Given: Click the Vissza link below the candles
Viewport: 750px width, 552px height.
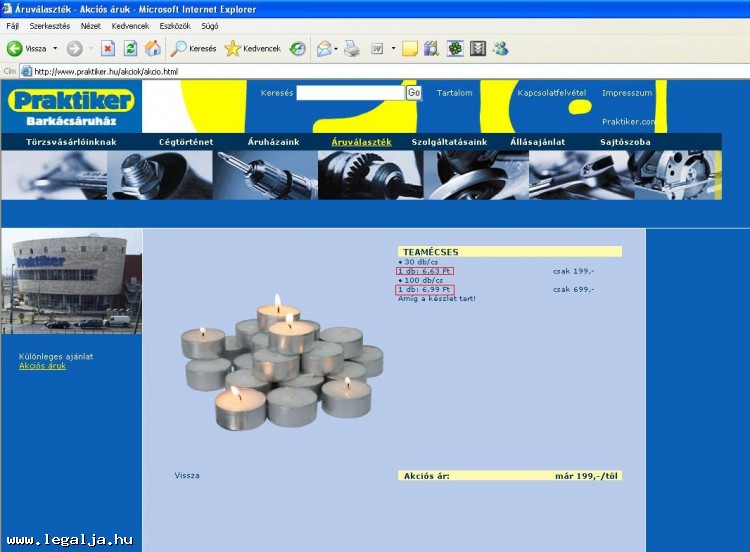Looking at the screenshot, I should (x=187, y=475).
